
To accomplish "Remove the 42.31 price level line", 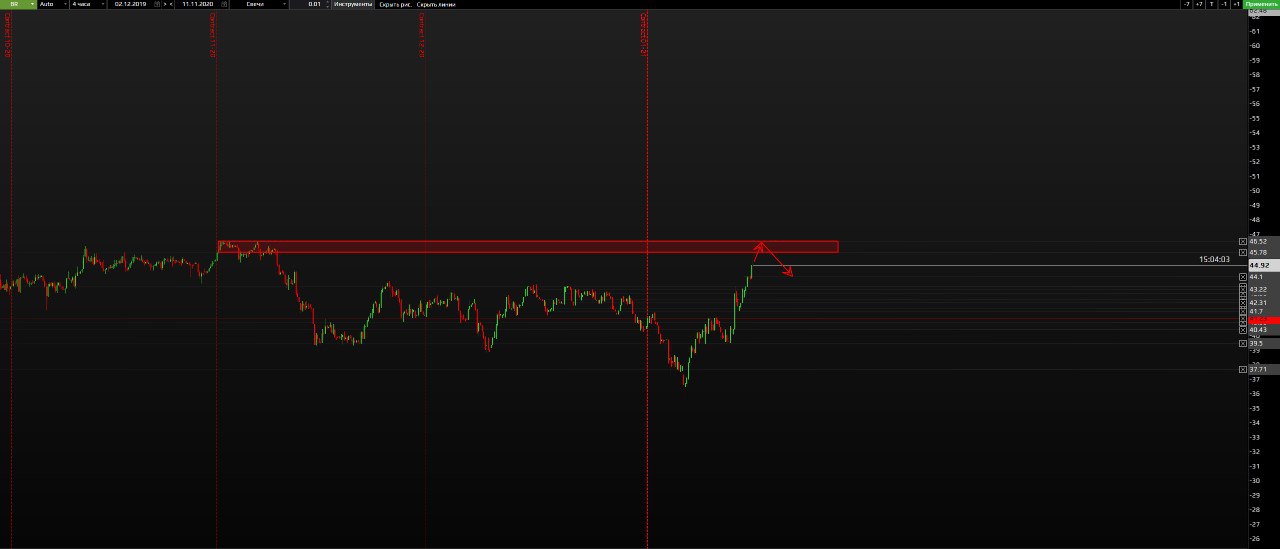I will pos(1243,303).
